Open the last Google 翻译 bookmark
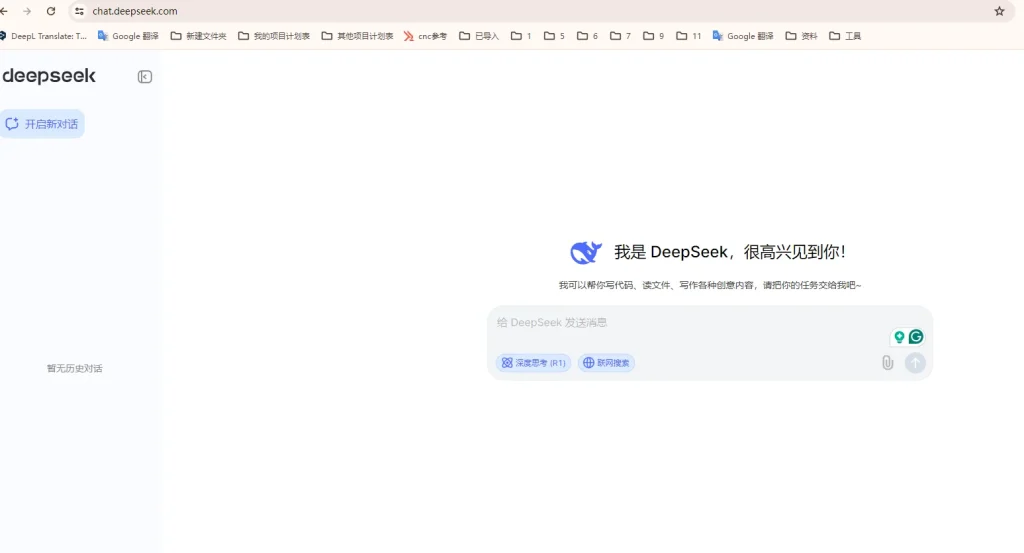 click(x=743, y=36)
